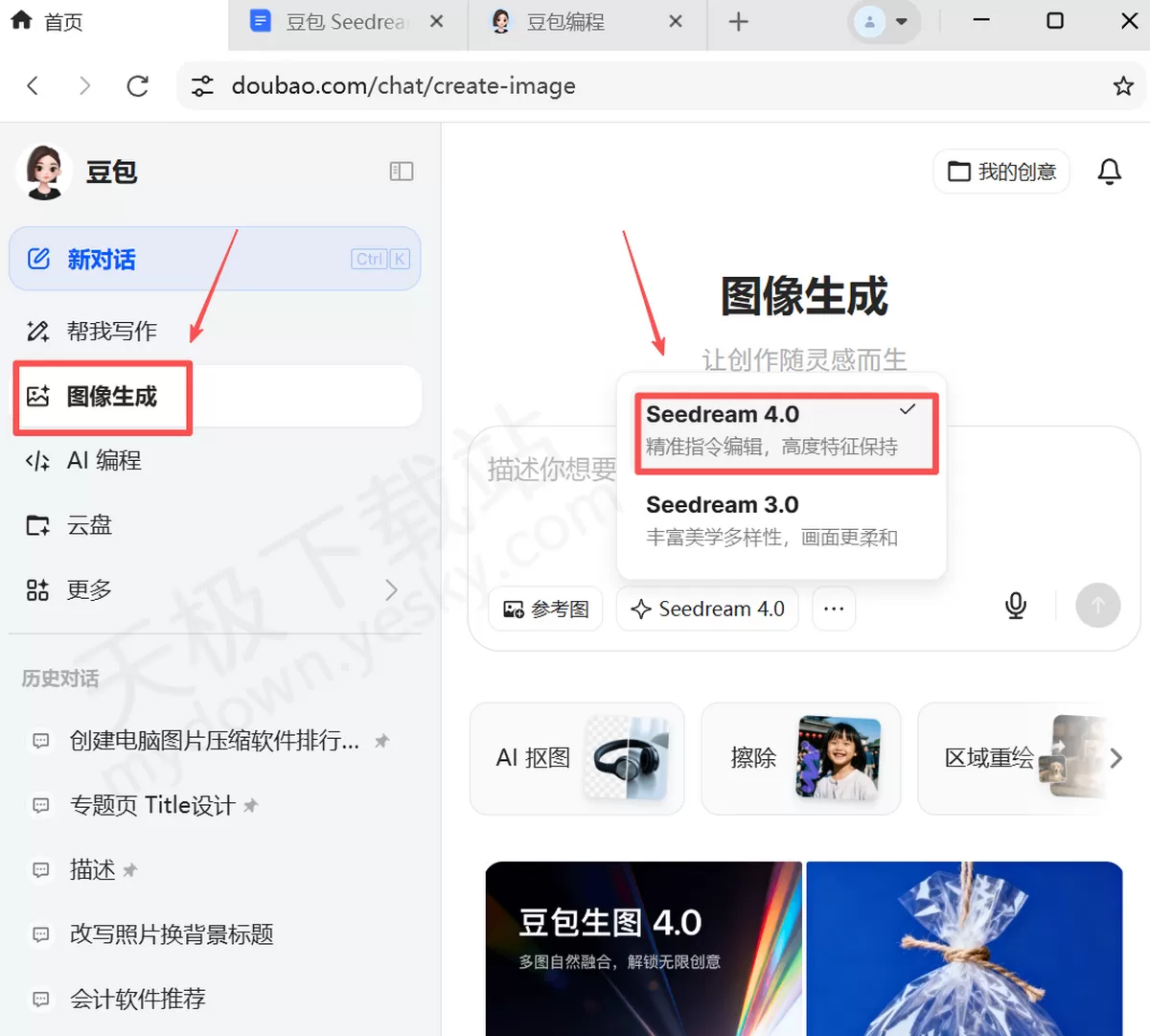This screenshot has height=1036, width=1150.
Task: Close the 豆包 Seedream tab
Action: [x=436, y=21]
